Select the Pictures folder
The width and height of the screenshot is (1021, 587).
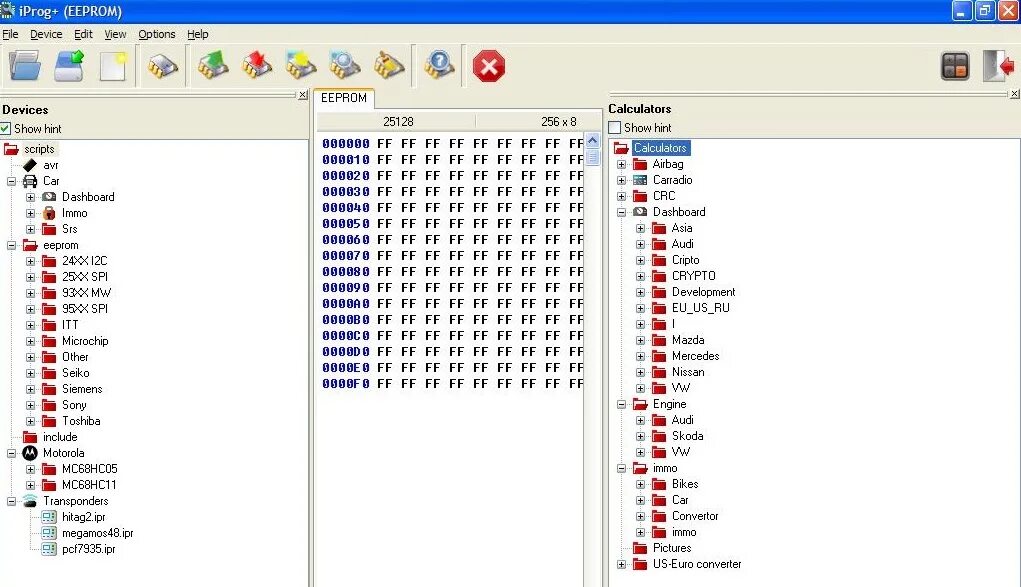coord(672,548)
